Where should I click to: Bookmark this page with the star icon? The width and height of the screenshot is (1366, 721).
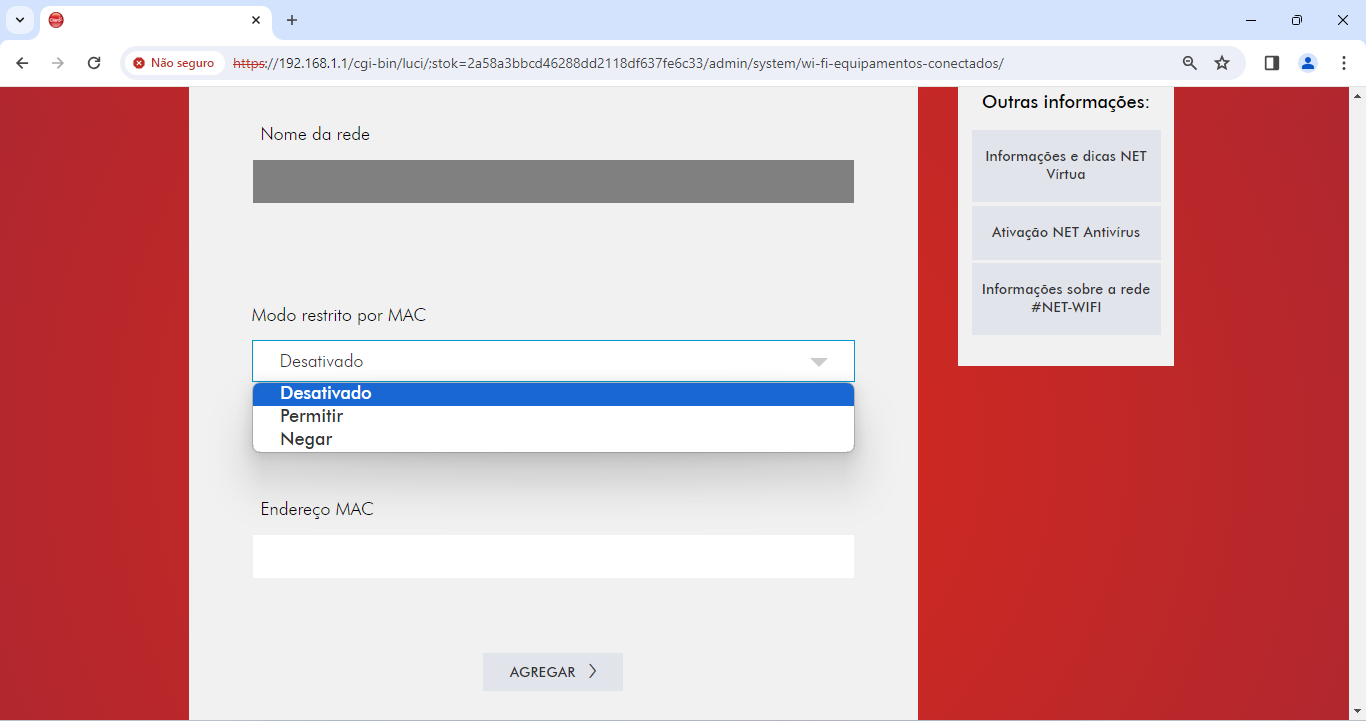click(1222, 63)
